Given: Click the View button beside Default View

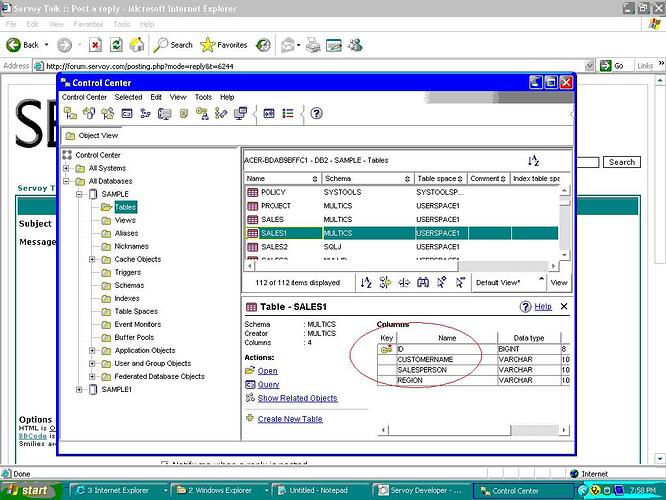Looking at the screenshot, I should (x=559, y=282).
